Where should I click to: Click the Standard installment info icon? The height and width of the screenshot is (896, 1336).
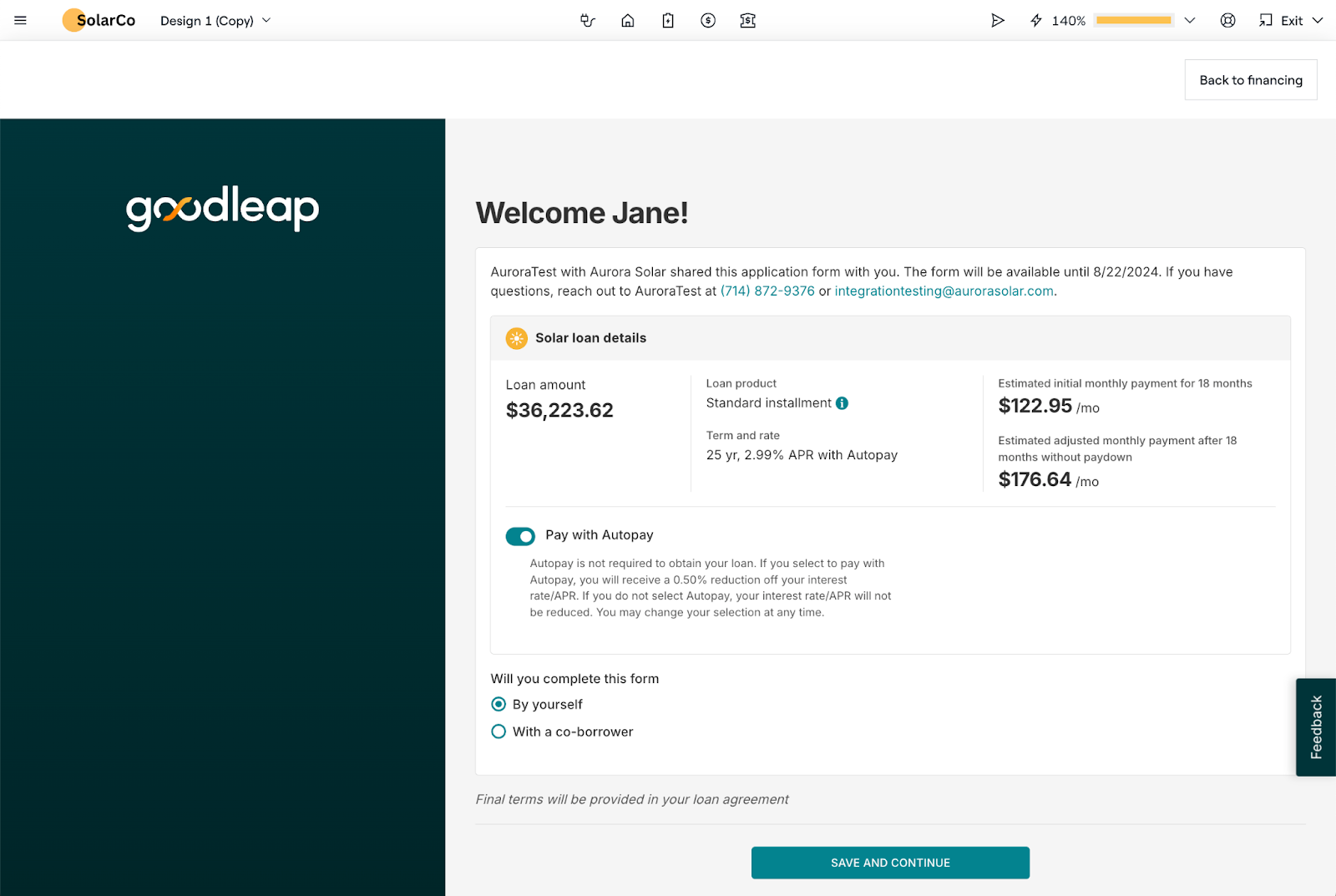(843, 403)
